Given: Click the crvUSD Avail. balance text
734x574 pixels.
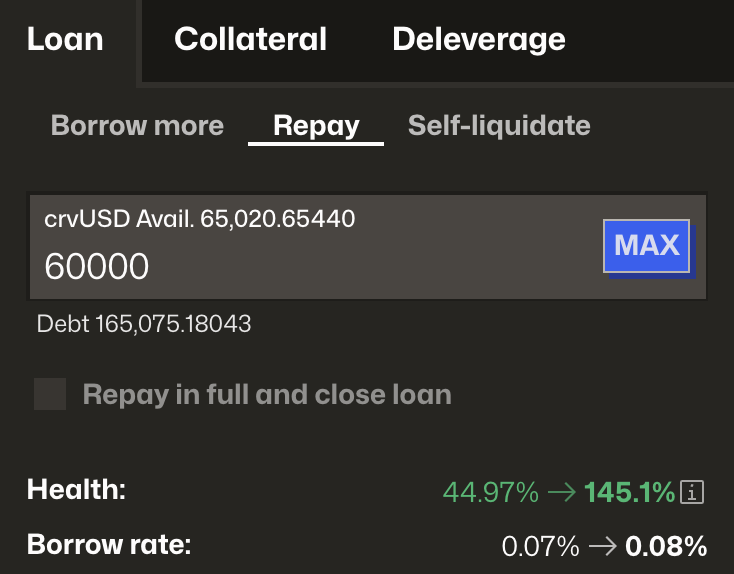Looking at the screenshot, I should tap(200, 219).
